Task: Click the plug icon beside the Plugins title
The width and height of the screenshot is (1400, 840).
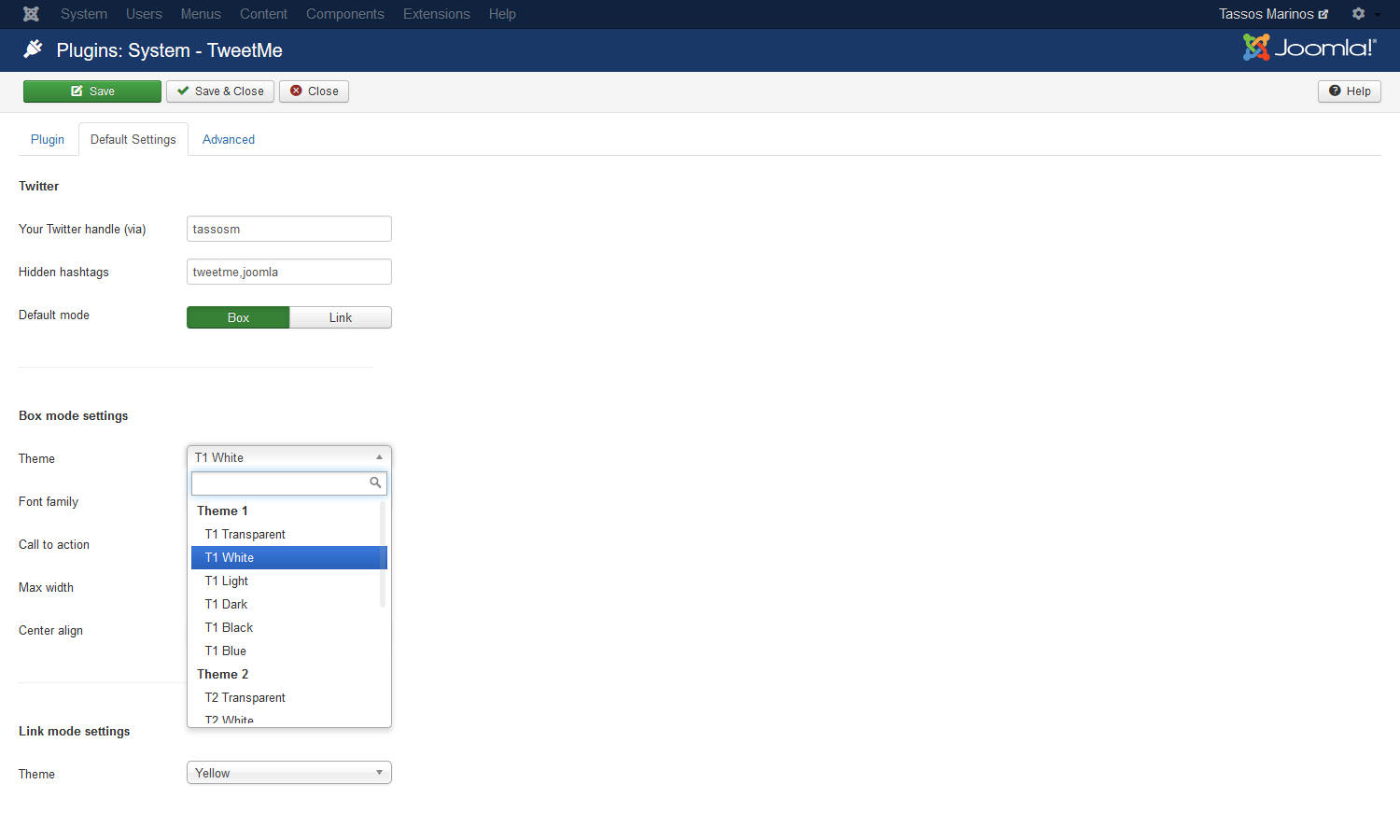Action: pos(33,49)
